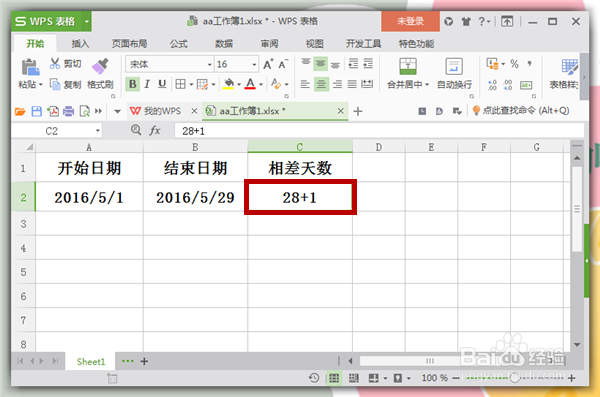The height and width of the screenshot is (397, 600).
Task: Click the export to PDF icon
Action: (x=52, y=111)
